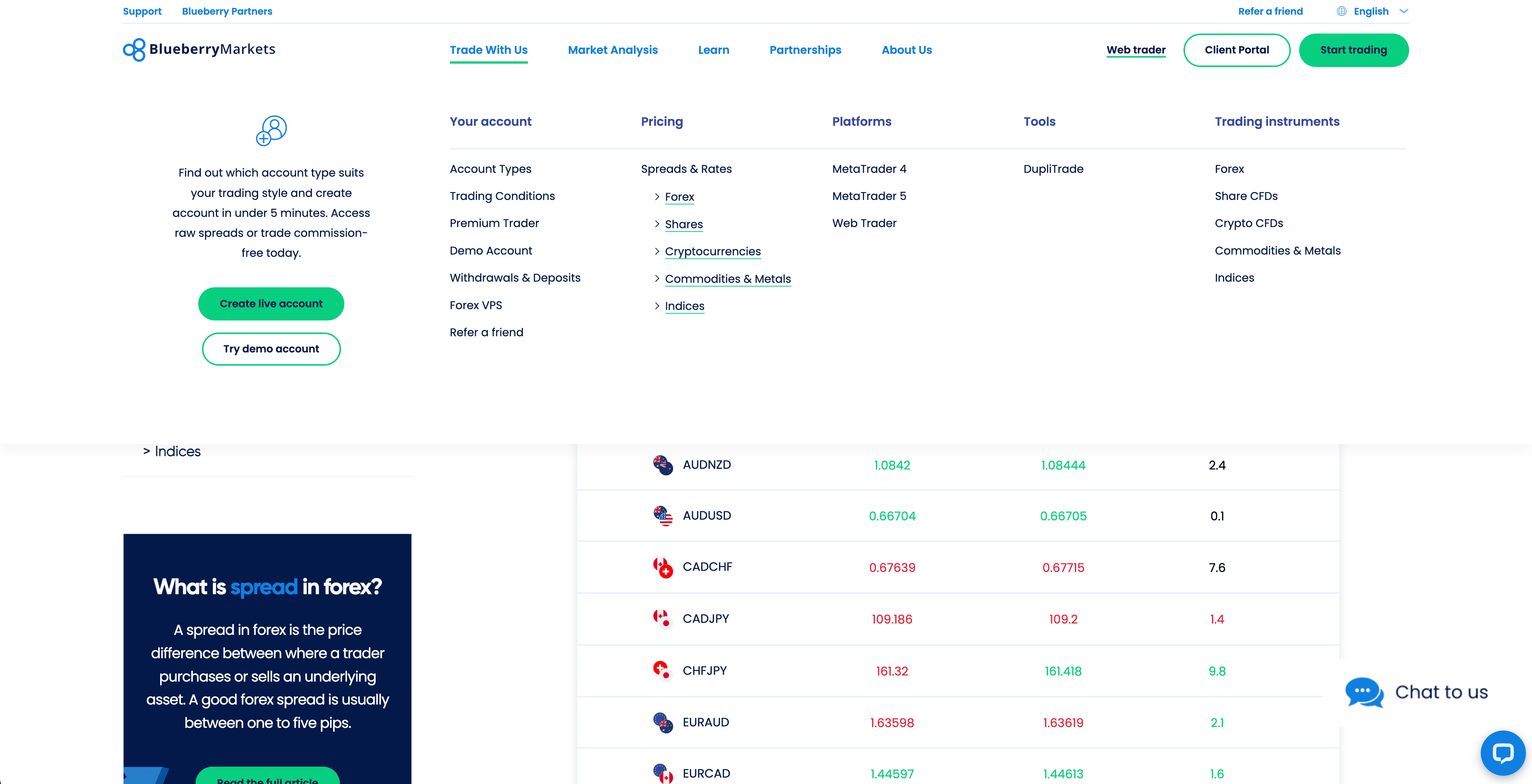Screen dimensions: 1532x784
Task: Click Indices in left sidebar list
Action: click(x=177, y=452)
